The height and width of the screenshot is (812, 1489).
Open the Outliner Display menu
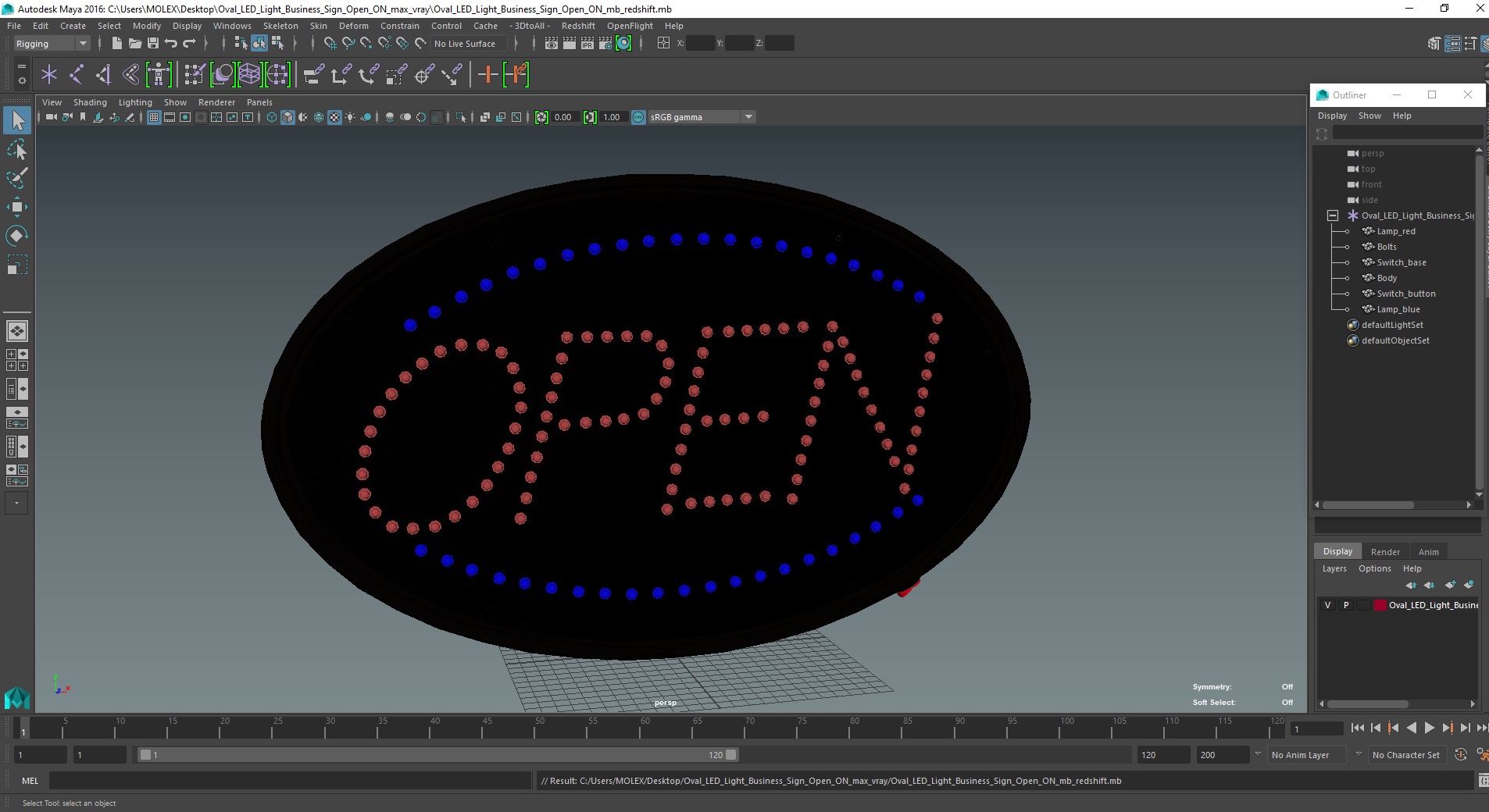1332,116
